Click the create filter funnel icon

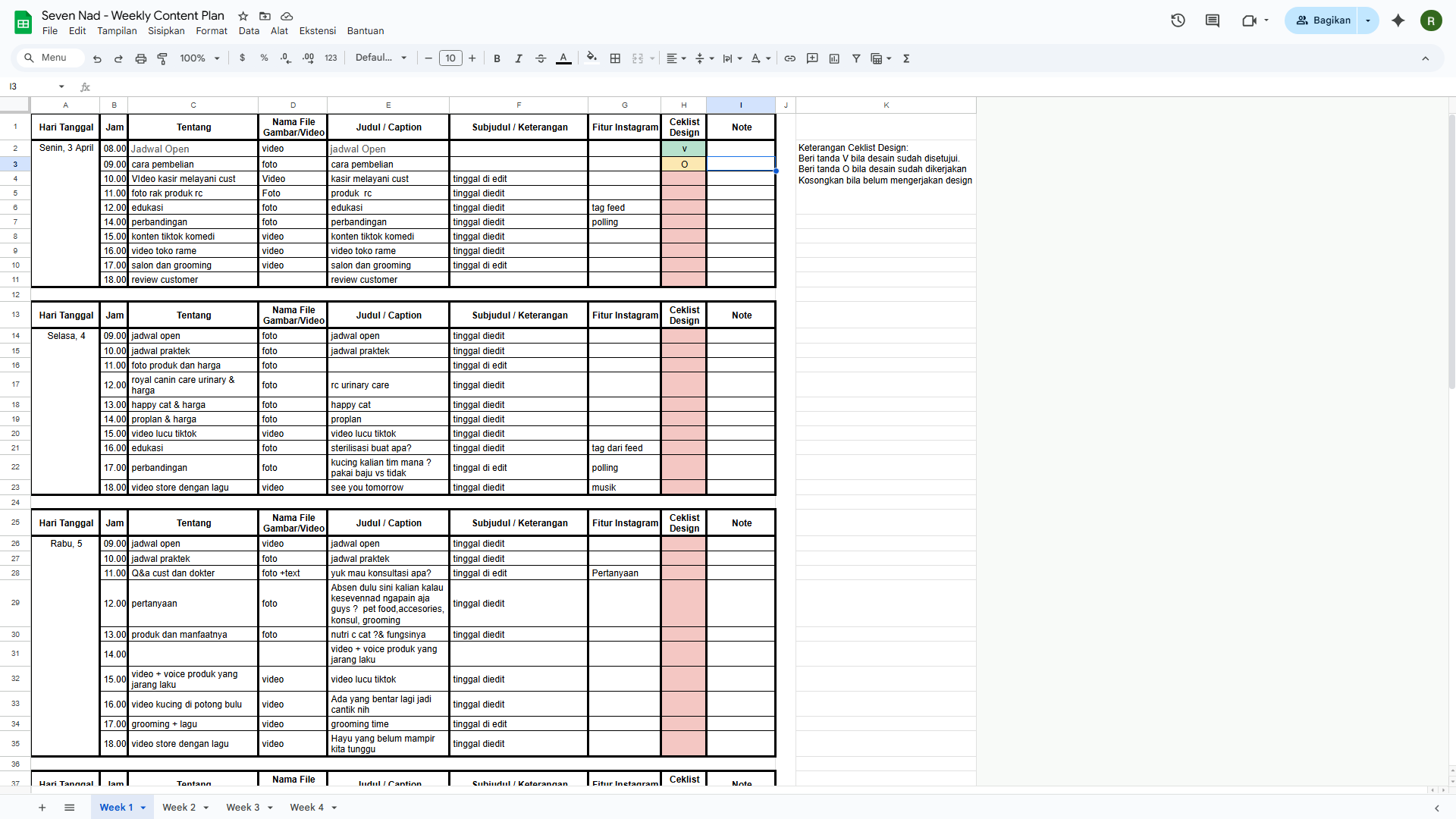coord(856,58)
